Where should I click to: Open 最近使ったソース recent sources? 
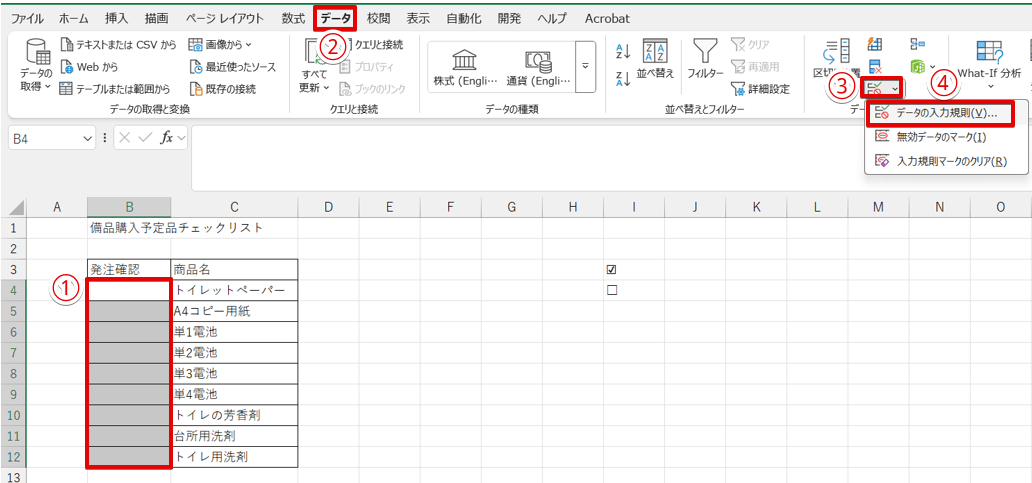pyautogui.click(x=232, y=66)
